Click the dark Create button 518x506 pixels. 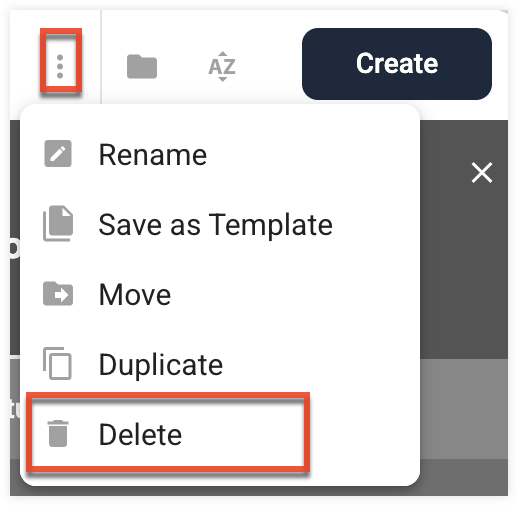pyautogui.click(x=397, y=64)
